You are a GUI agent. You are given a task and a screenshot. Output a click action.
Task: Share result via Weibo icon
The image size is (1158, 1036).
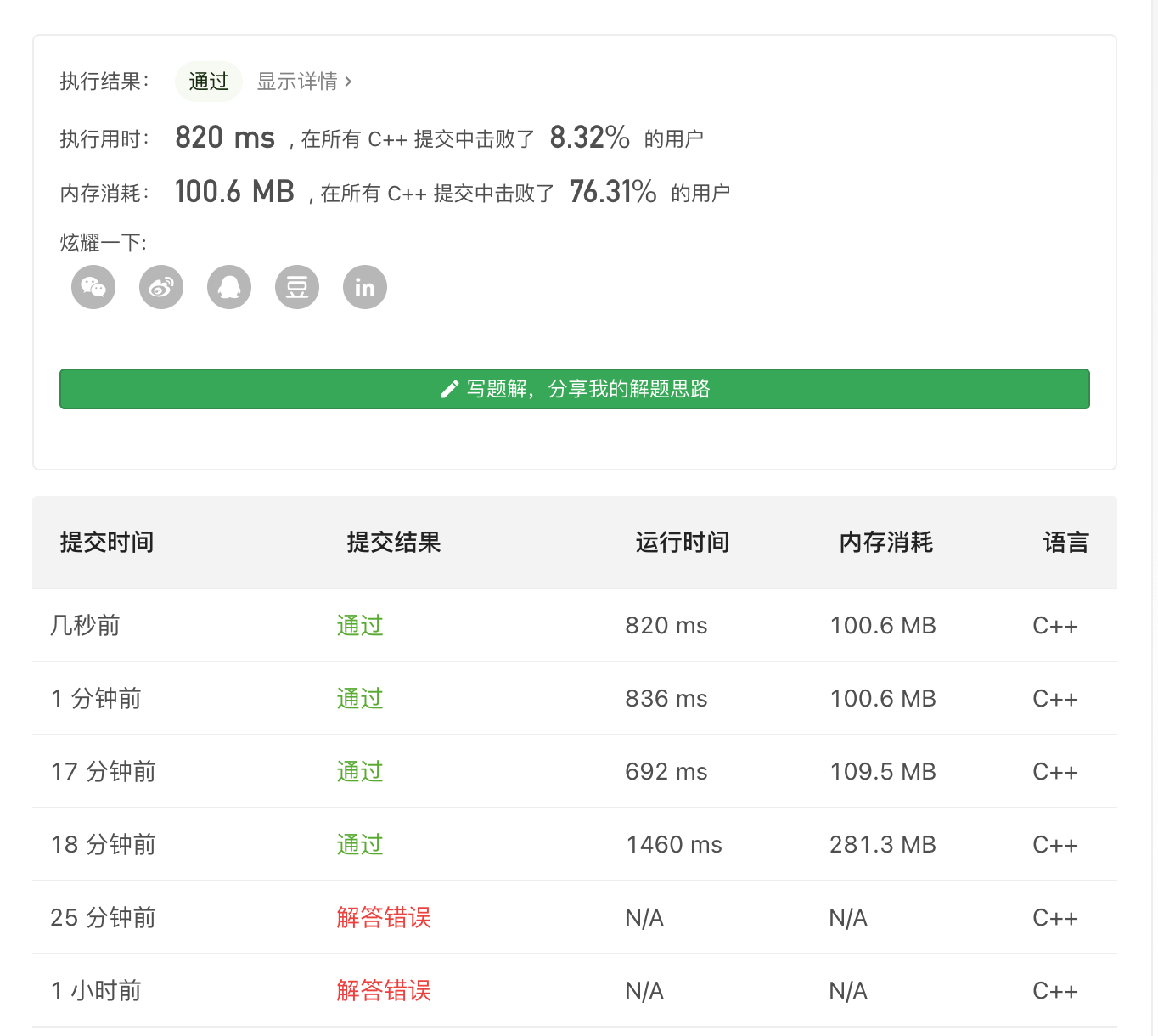[161, 287]
